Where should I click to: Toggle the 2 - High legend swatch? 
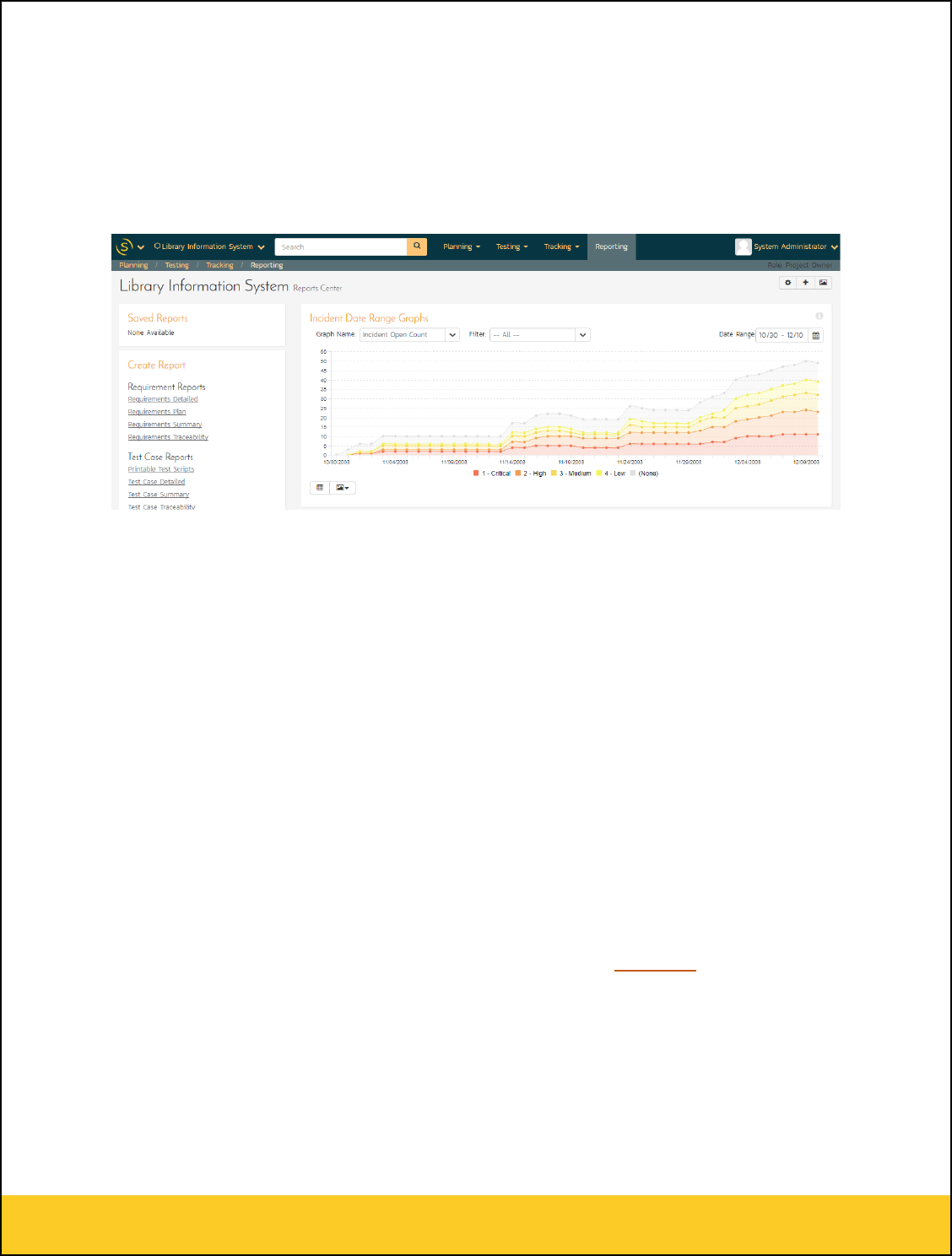click(518, 474)
